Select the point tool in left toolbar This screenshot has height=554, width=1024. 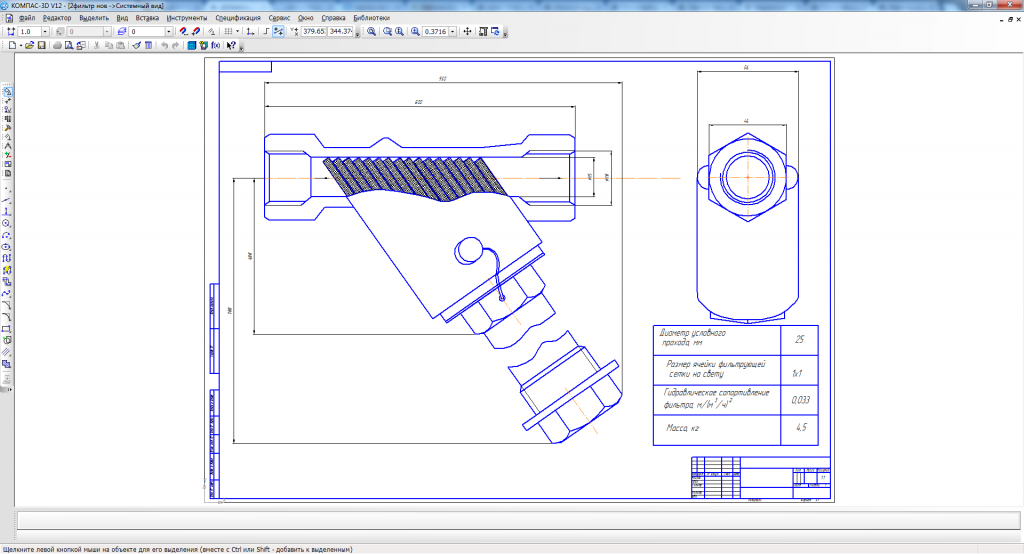7,191
